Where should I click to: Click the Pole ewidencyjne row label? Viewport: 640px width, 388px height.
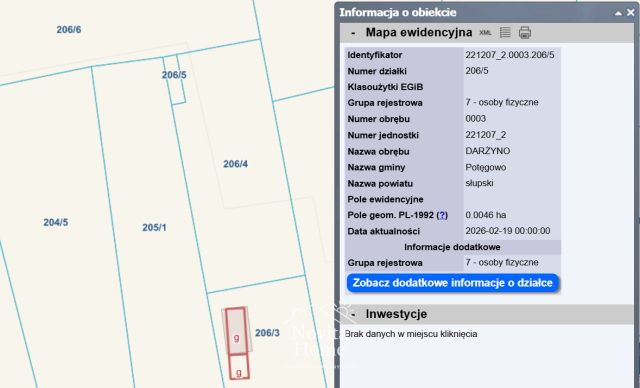[x=385, y=200]
